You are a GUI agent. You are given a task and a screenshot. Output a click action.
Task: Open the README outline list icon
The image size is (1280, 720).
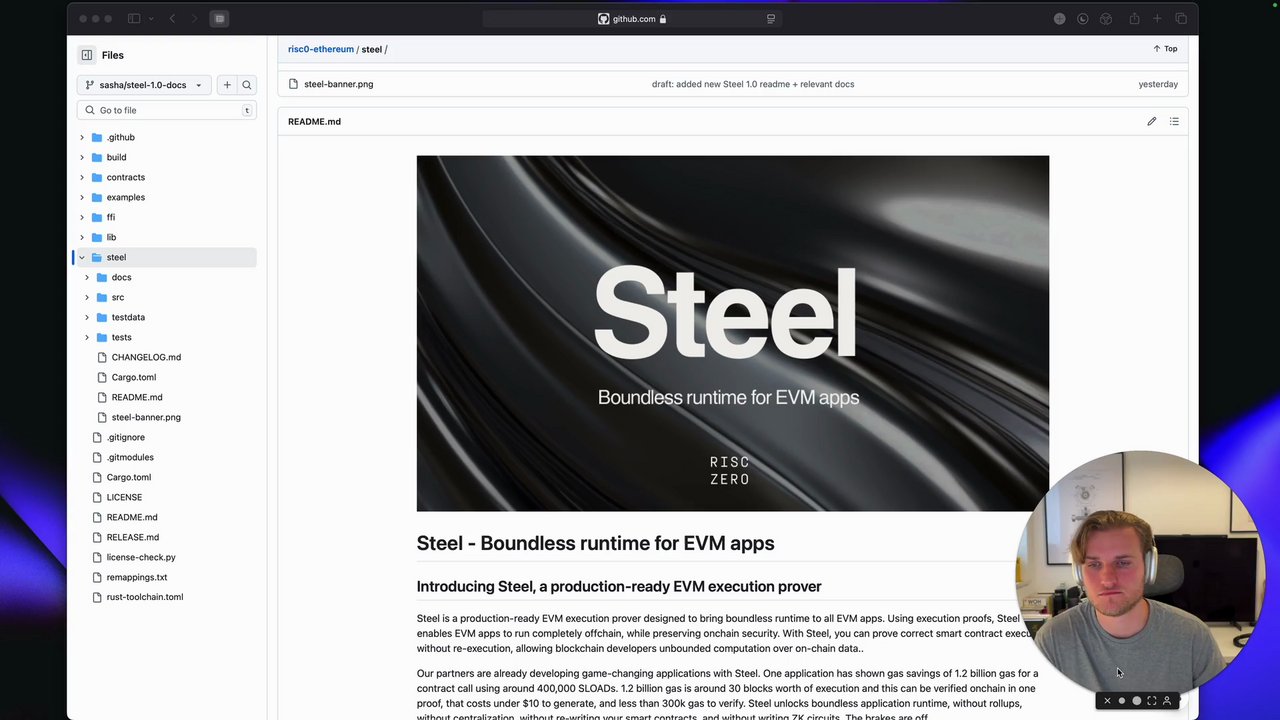[1174, 121]
